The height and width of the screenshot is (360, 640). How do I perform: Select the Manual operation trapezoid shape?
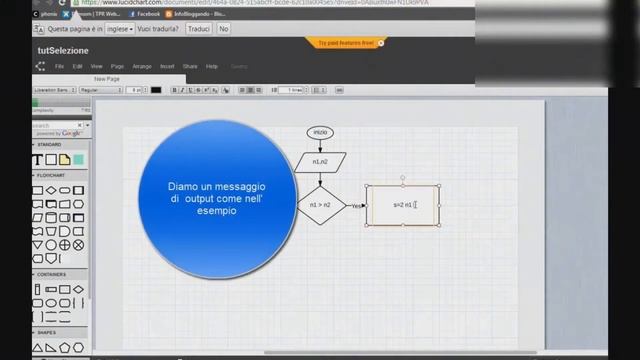[x=51, y=231]
